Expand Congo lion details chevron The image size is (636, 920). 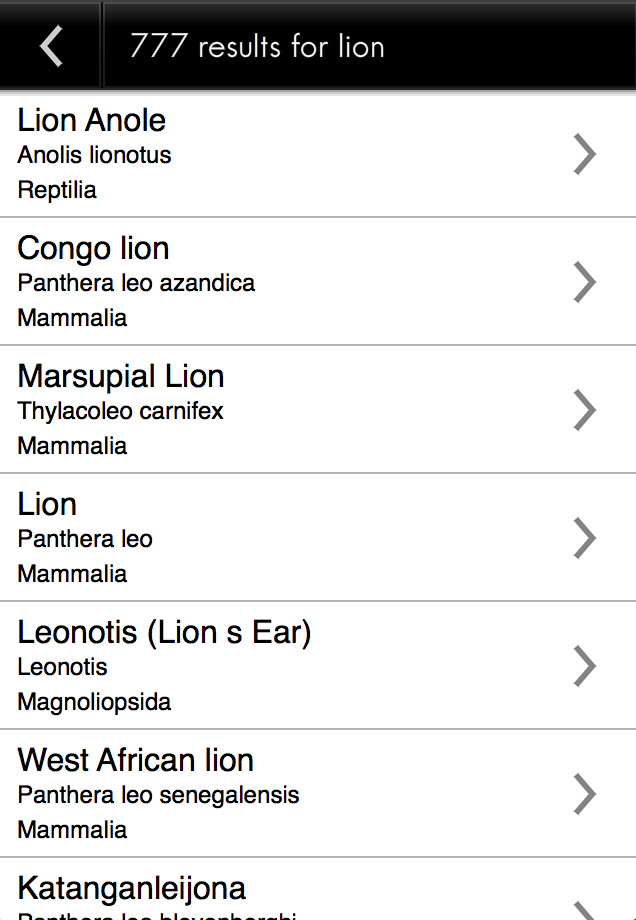coord(585,283)
